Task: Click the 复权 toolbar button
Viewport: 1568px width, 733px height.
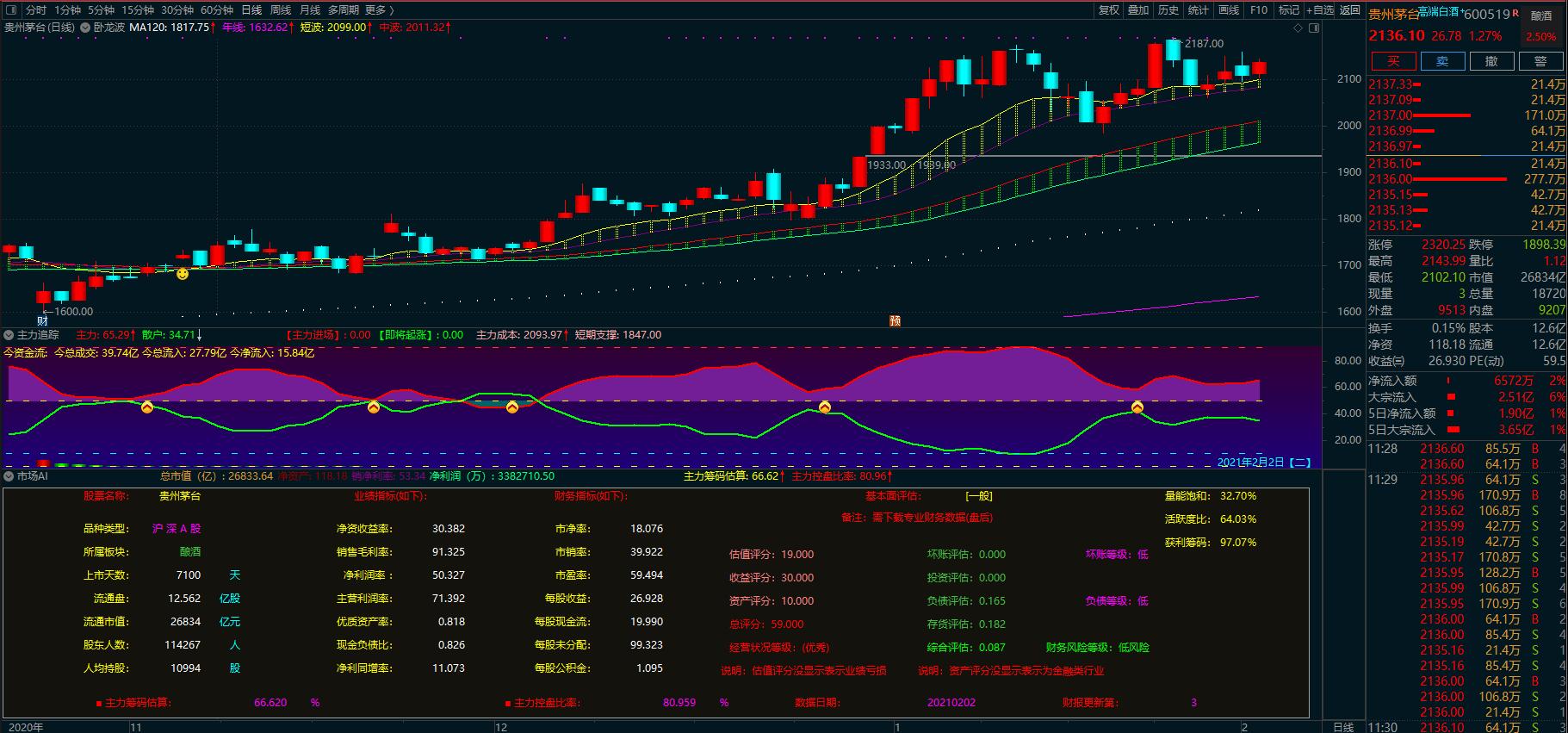Action: (x=1109, y=10)
